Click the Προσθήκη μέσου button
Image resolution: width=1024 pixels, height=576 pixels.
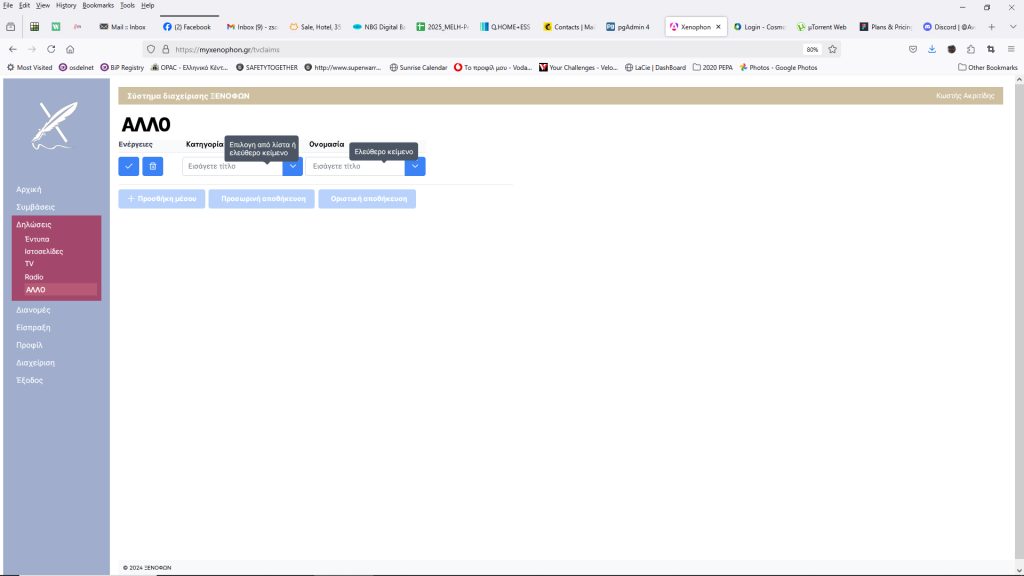[x=161, y=199]
